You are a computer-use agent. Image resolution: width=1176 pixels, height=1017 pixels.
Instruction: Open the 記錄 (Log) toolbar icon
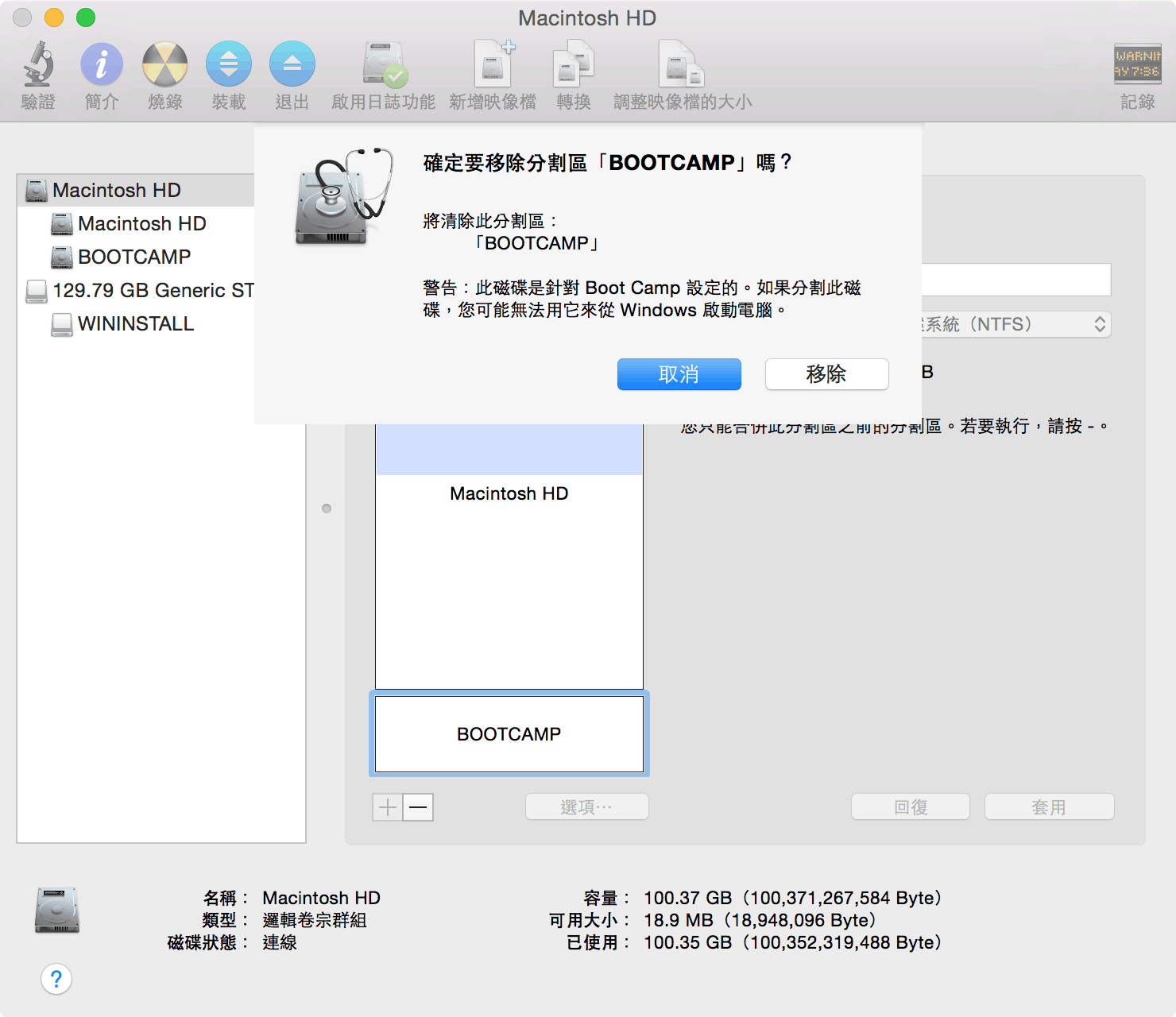point(1137,64)
